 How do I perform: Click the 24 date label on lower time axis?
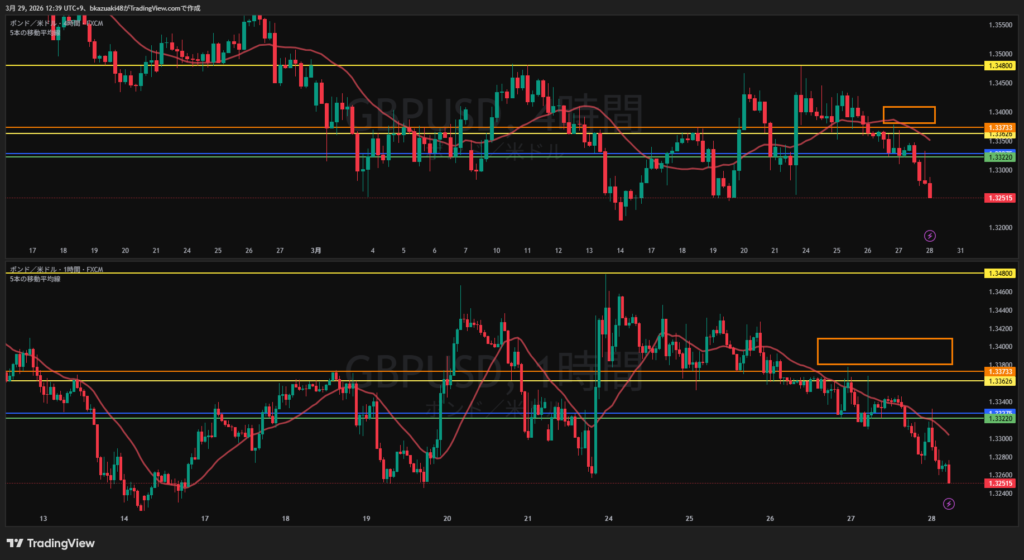[x=608, y=519]
